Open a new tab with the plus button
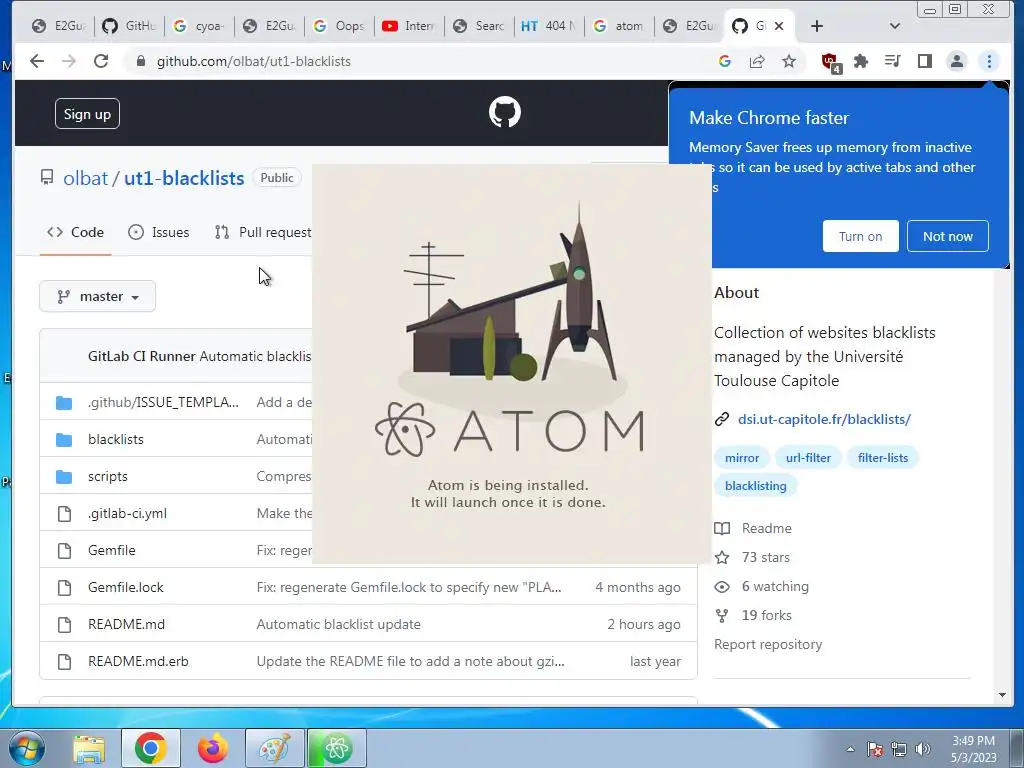This screenshot has width=1024, height=768. click(816, 26)
